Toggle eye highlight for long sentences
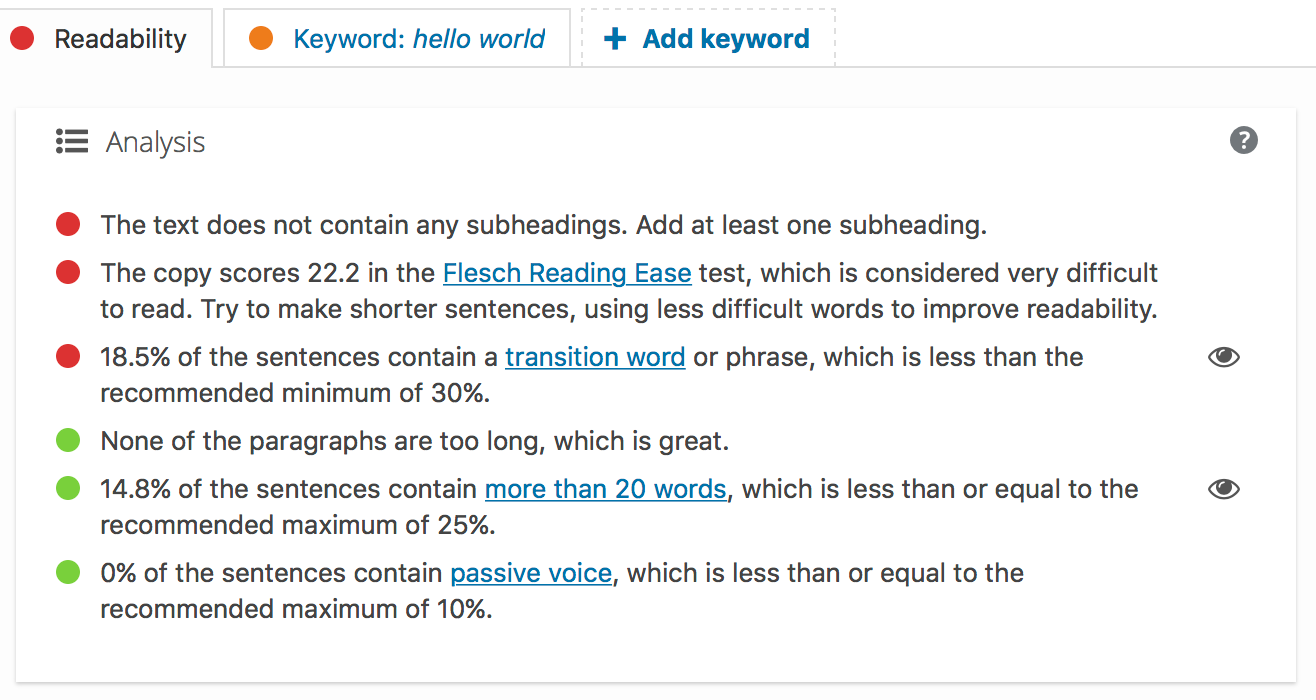This screenshot has width=1316, height=700. point(1224,489)
